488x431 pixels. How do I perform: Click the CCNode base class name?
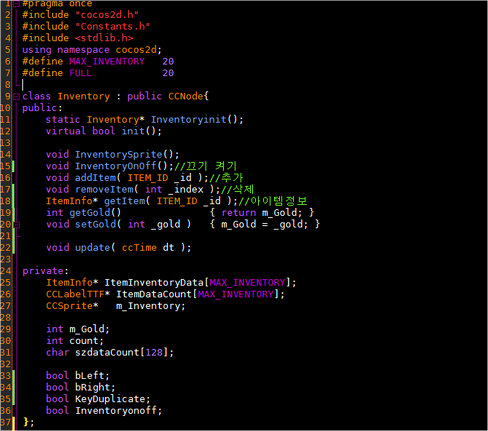[x=186, y=96]
